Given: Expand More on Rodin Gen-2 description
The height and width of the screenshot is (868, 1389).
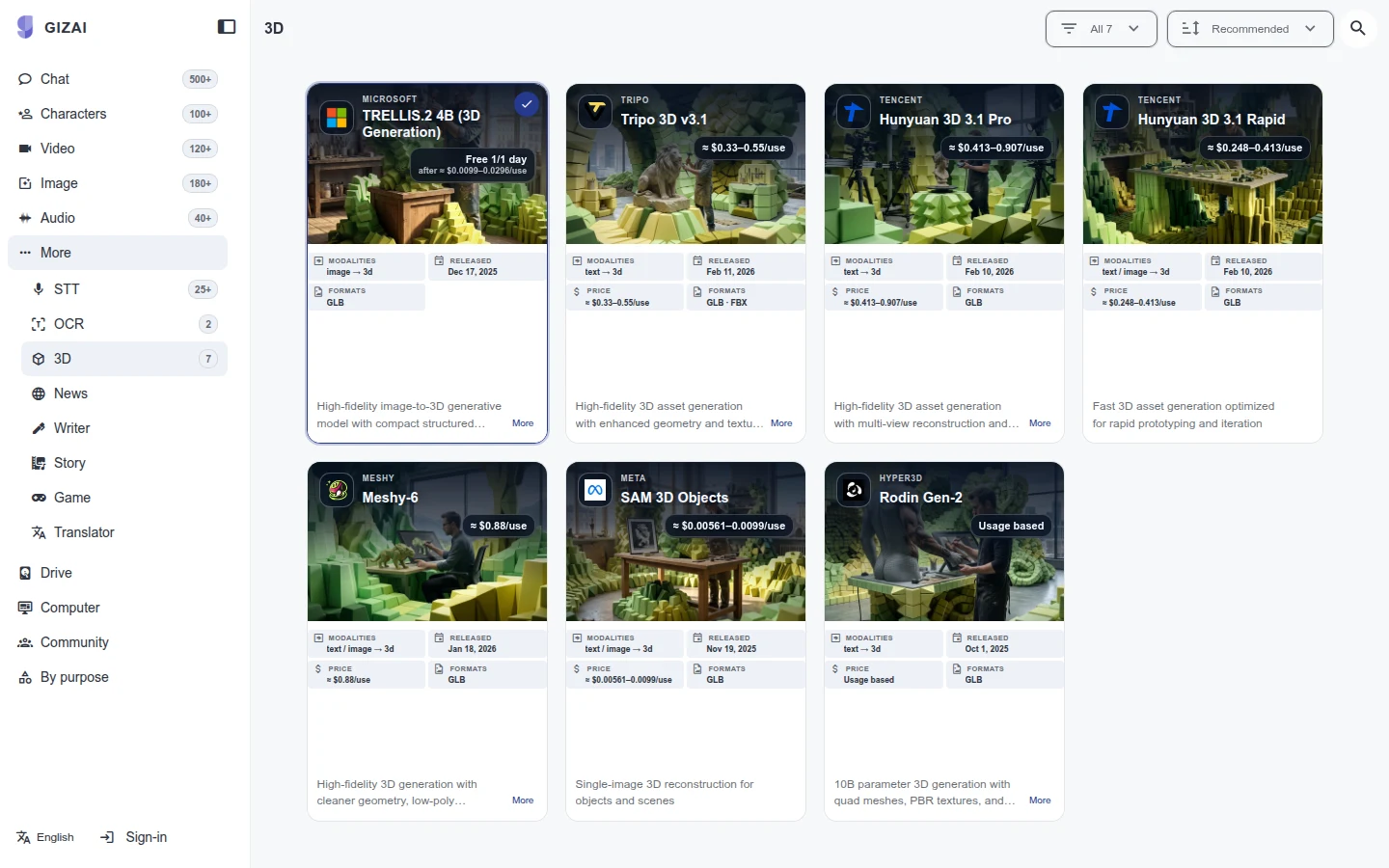Looking at the screenshot, I should pyautogui.click(x=1040, y=800).
